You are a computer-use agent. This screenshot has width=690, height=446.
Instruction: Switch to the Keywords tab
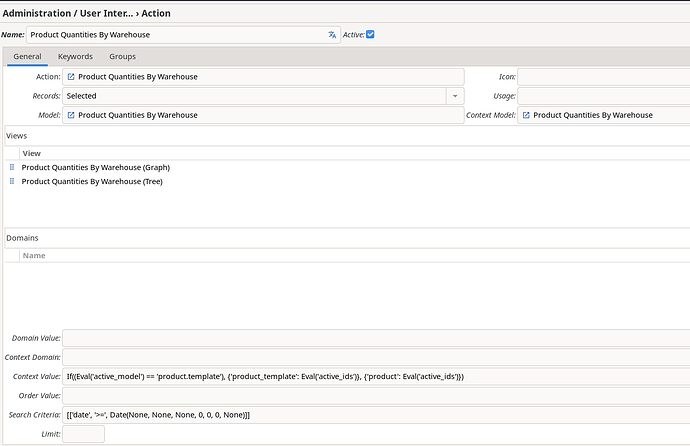[75, 57]
